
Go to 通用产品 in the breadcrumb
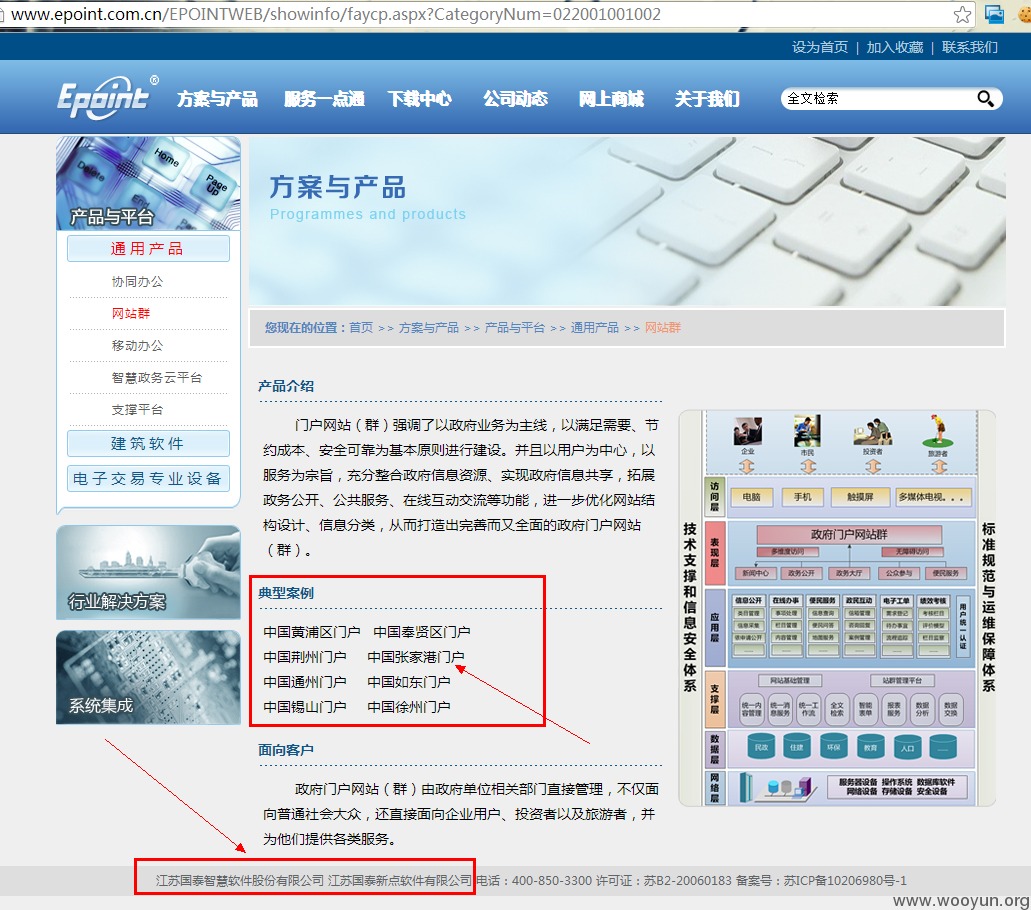pyautogui.click(x=594, y=327)
